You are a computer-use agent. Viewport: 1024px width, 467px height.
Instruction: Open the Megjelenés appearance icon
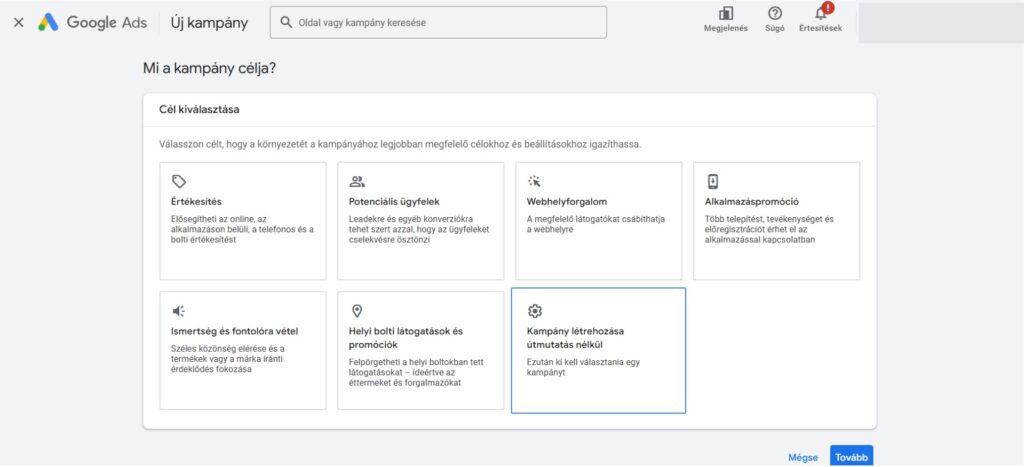(x=725, y=14)
